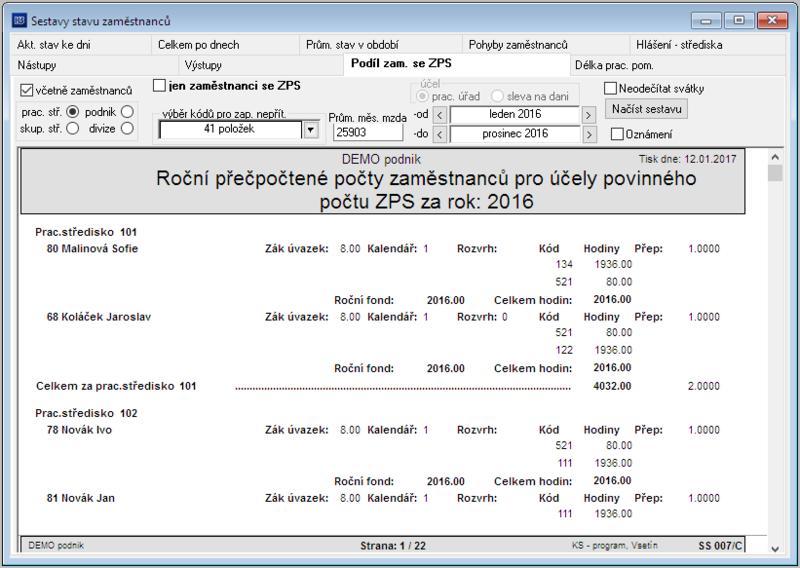The width and height of the screenshot is (800, 568).
Task: Click report scrollbar down arrow
Action: [775, 549]
